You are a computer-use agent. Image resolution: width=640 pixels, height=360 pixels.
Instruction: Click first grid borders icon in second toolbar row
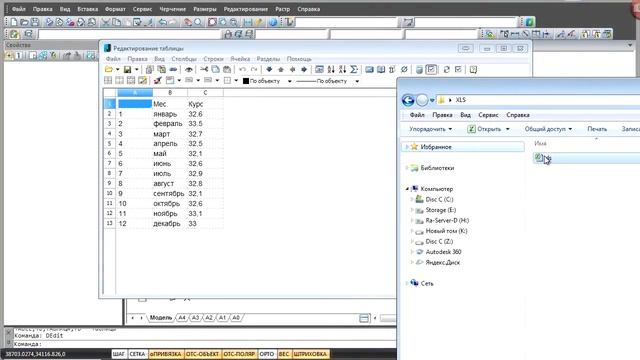click(108, 80)
